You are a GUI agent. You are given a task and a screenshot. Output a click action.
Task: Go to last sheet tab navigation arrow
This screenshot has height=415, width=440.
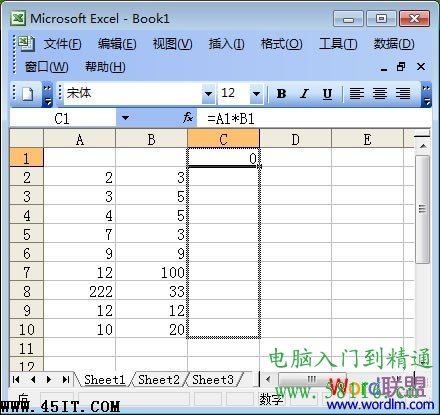tap(66, 379)
